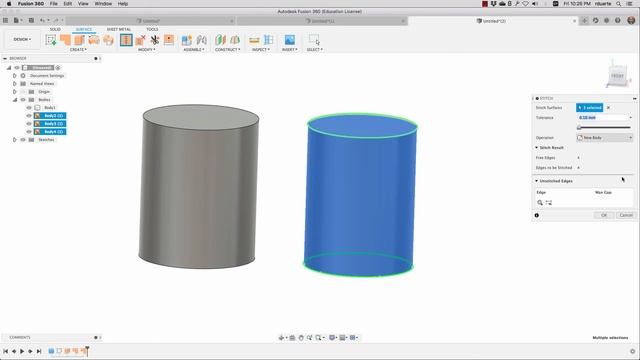
Task: Open the data panel grid icon
Action: (5, 20)
